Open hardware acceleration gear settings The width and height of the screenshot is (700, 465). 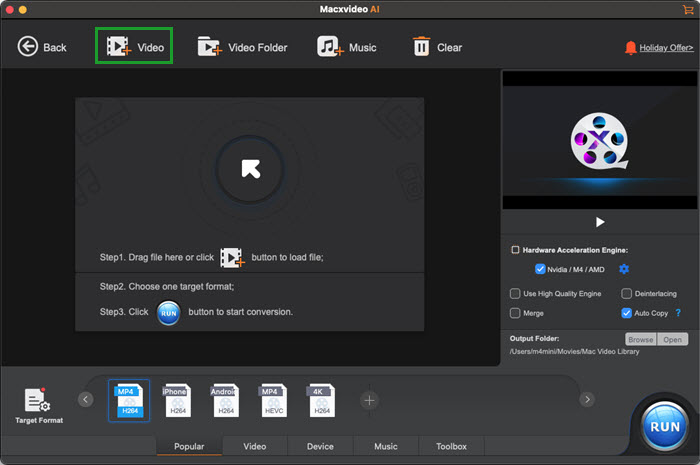coord(624,269)
